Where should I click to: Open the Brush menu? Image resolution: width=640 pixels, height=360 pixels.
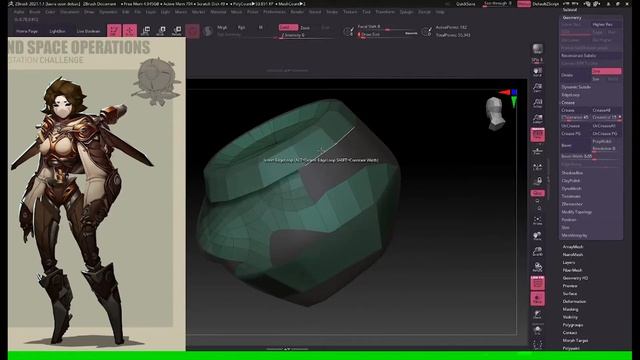click(x=35, y=12)
